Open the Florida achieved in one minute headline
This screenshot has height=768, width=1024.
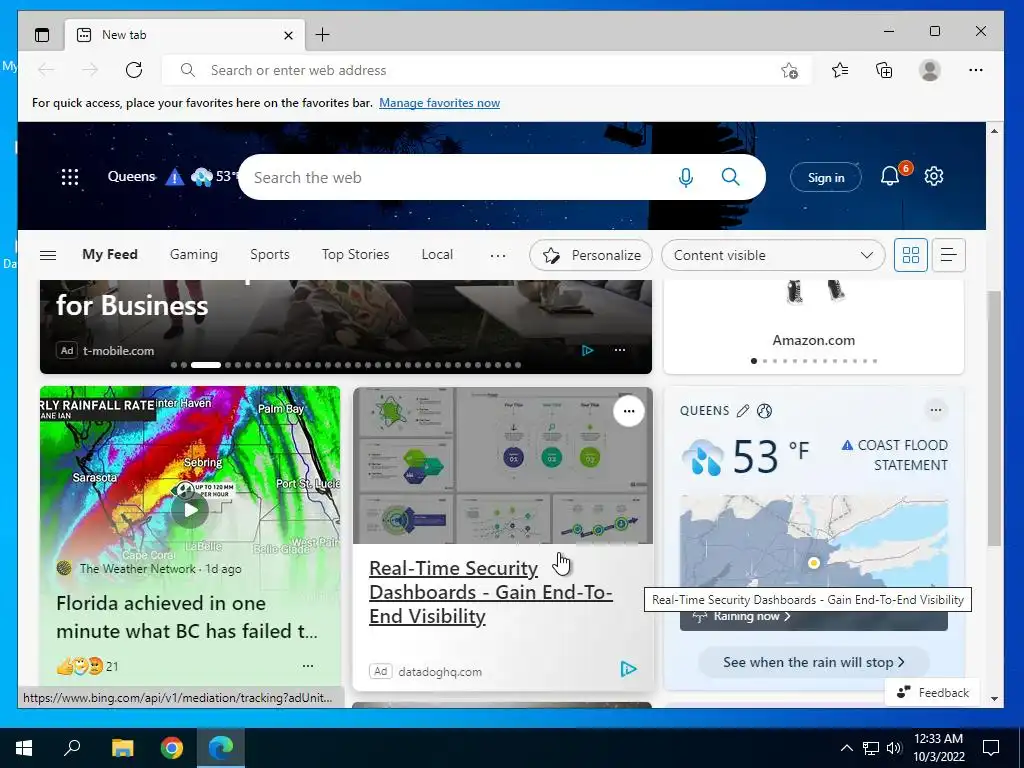pos(187,617)
